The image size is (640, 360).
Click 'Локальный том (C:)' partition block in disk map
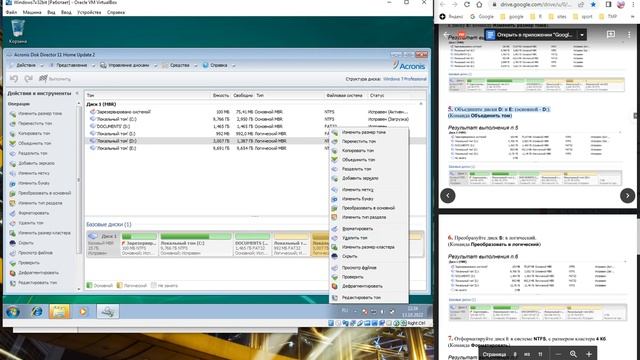click(196, 244)
